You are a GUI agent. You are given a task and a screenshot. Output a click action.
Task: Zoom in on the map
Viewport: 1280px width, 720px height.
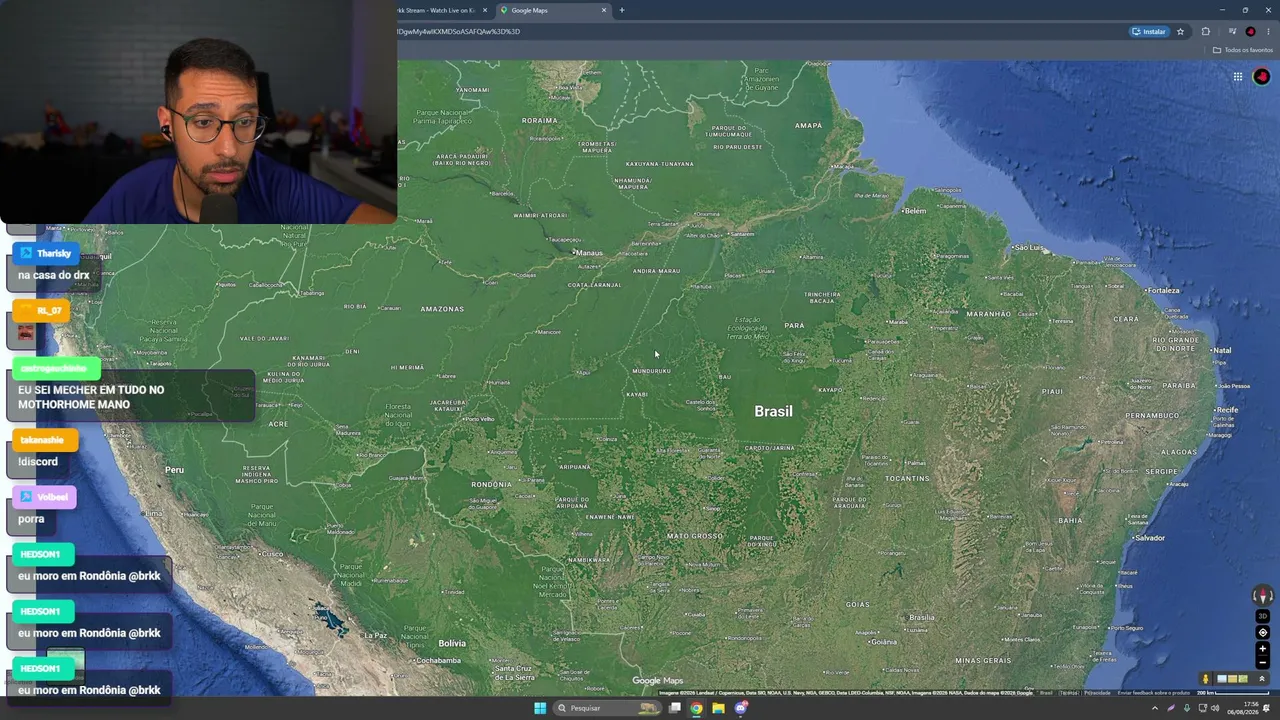(x=1262, y=649)
